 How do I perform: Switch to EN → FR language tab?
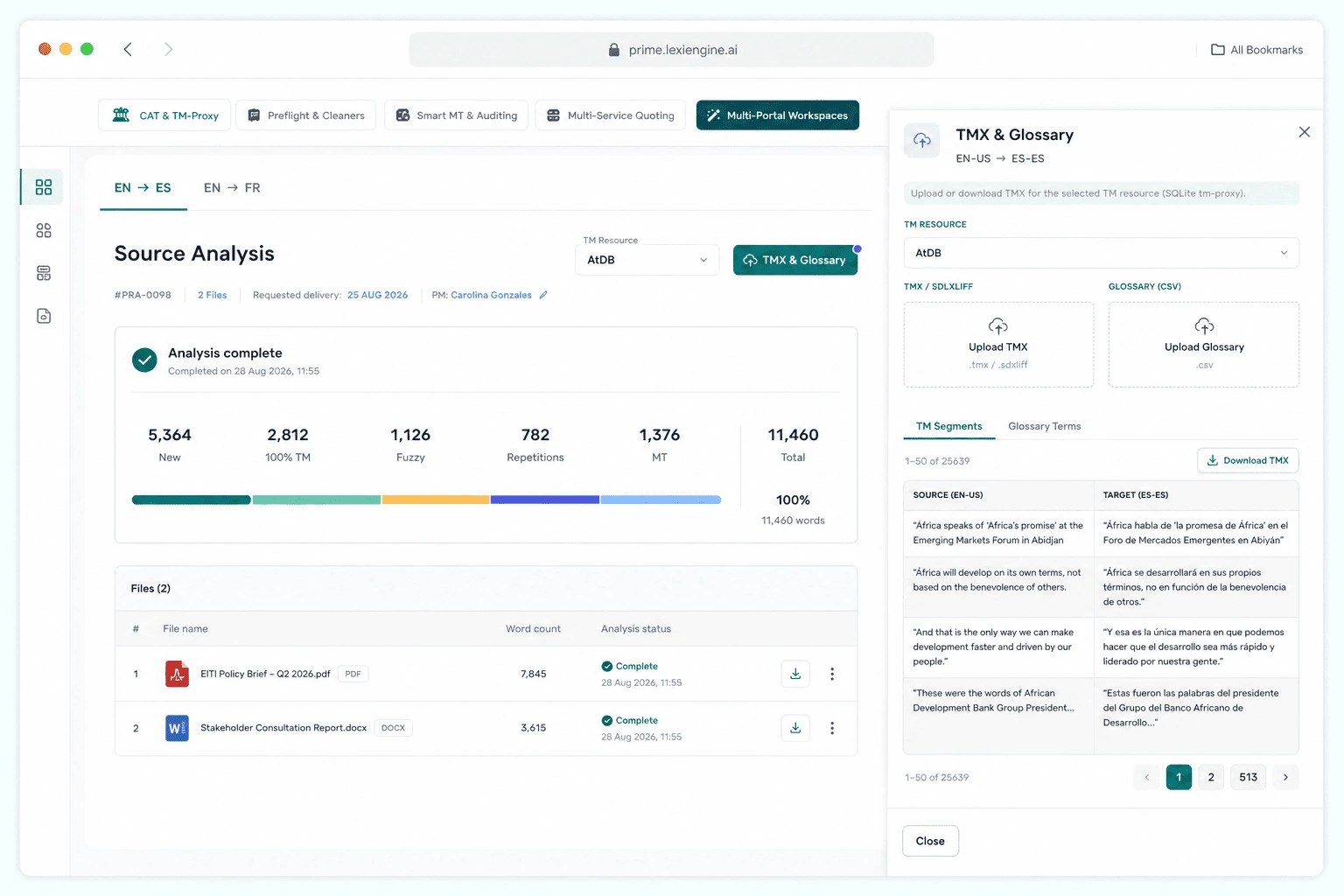click(x=232, y=188)
